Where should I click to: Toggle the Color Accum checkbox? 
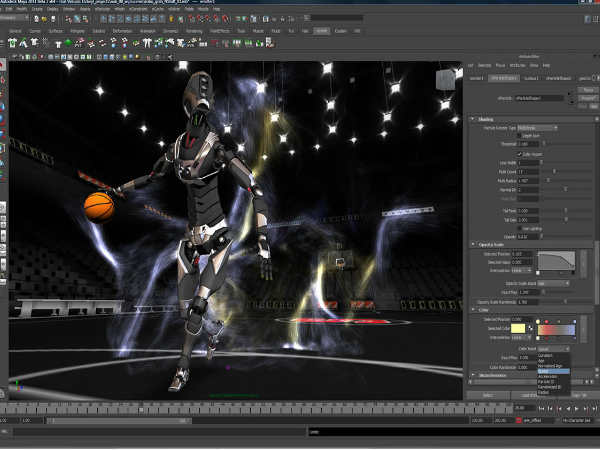519,154
